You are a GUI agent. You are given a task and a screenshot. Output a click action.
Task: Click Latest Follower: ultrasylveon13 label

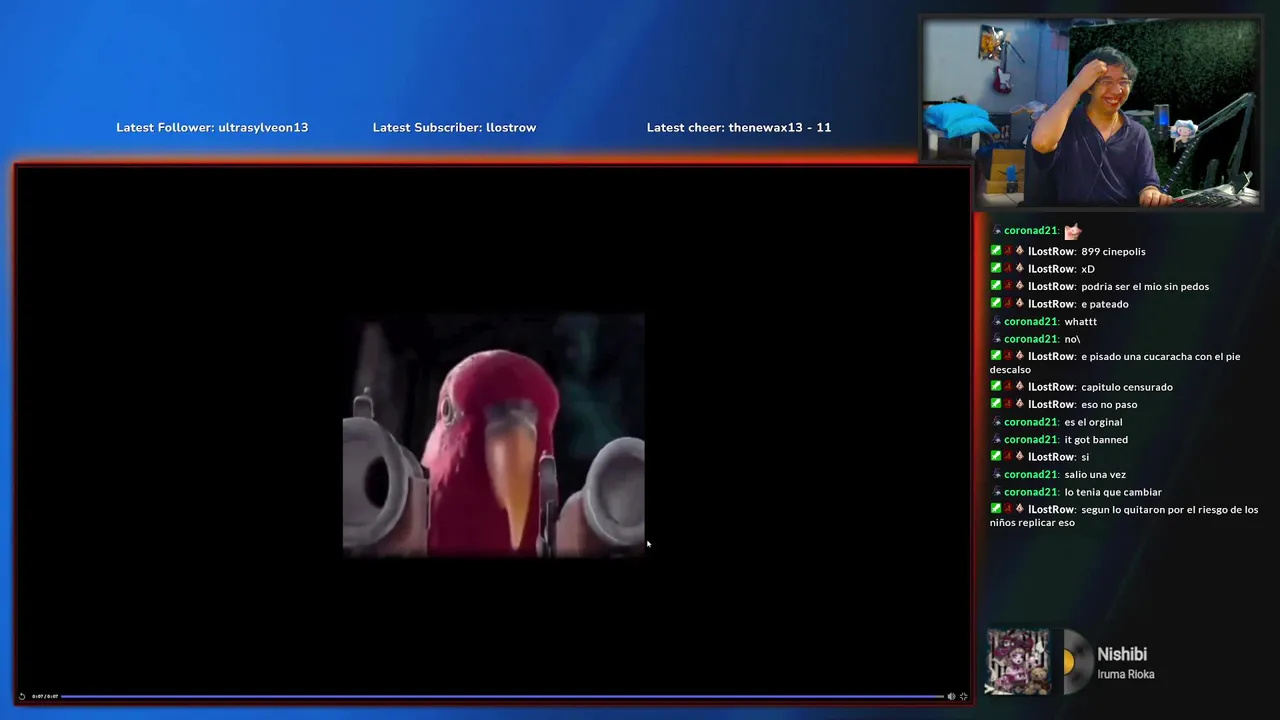click(x=212, y=127)
